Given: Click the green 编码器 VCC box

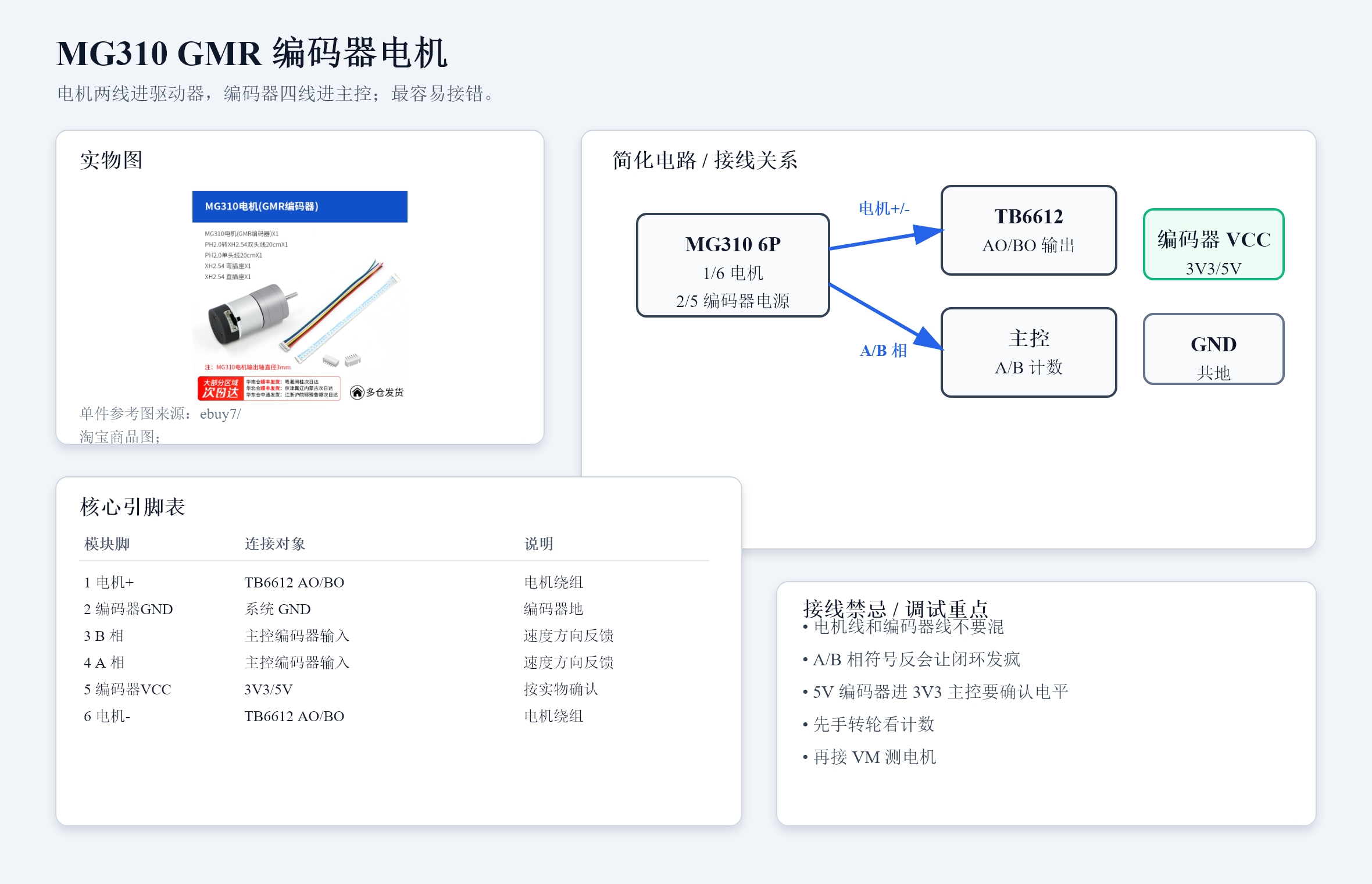Looking at the screenshot, I should (1213, 244).
